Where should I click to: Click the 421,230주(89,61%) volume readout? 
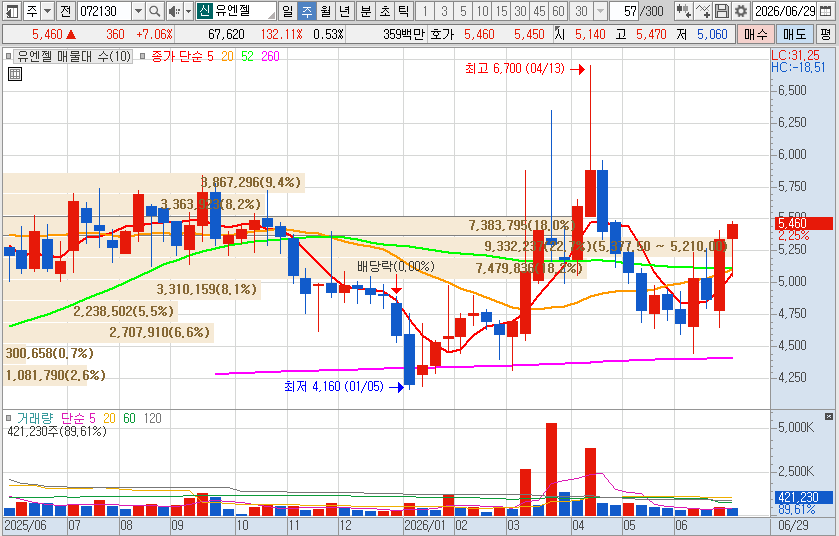click(57, 431)
